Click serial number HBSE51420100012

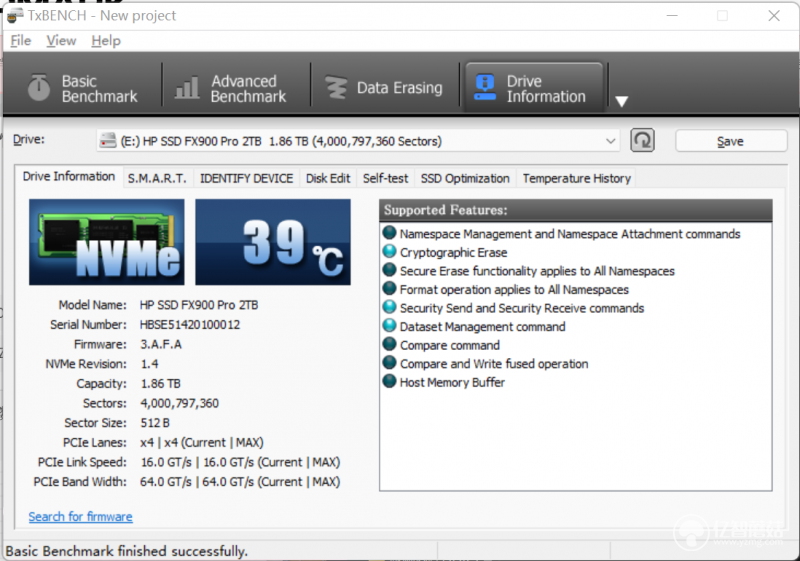[190, 325]
